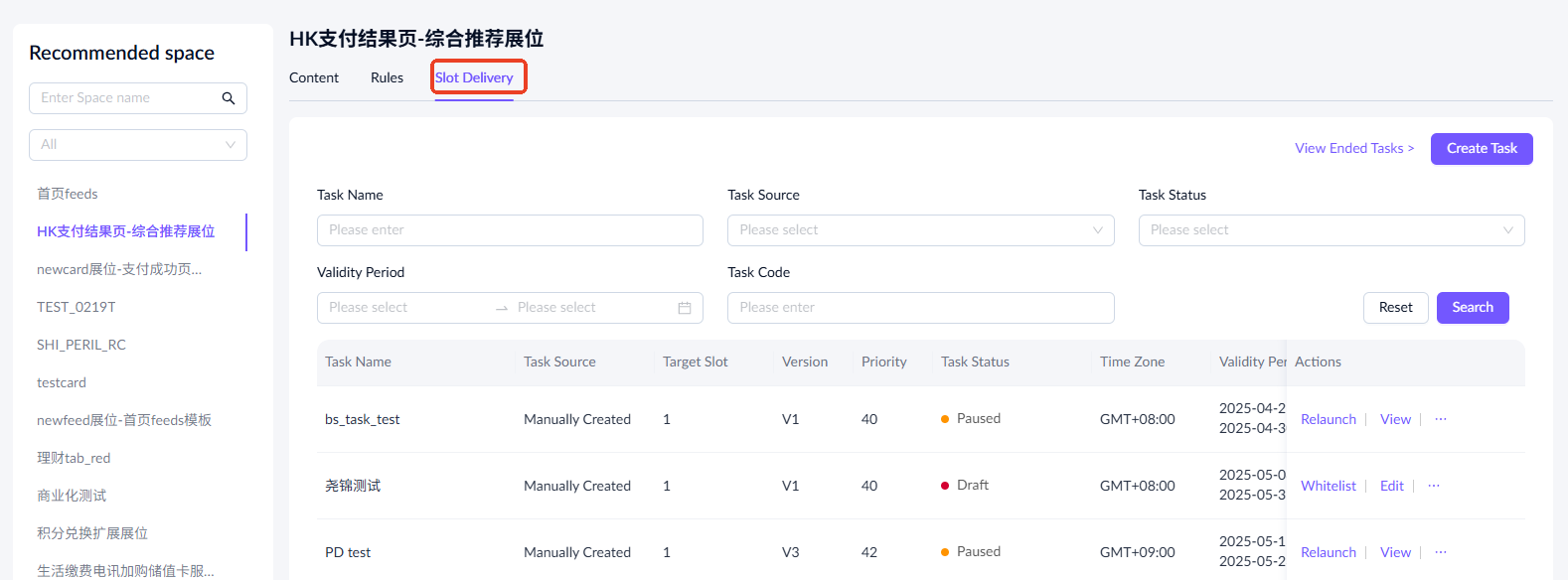
Task: Open View Ended Tasks link
Action: 1353,149
